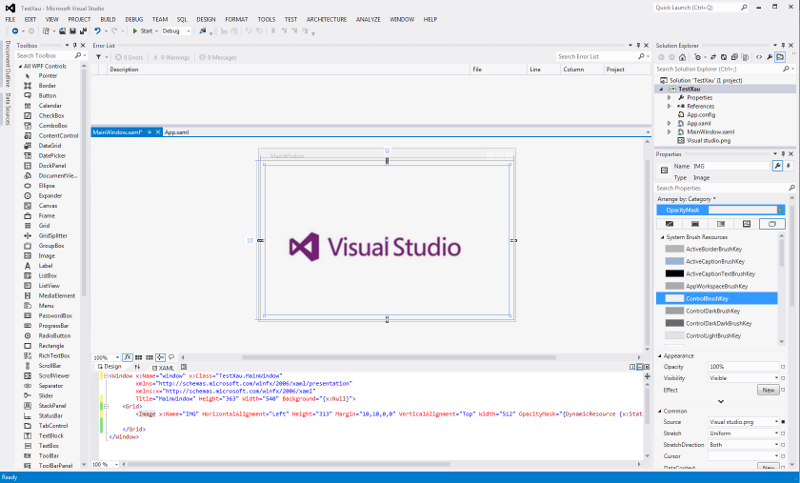Click the Name field containing IMG
This screenshot has height=483, width=800.
tap(730, 166)
